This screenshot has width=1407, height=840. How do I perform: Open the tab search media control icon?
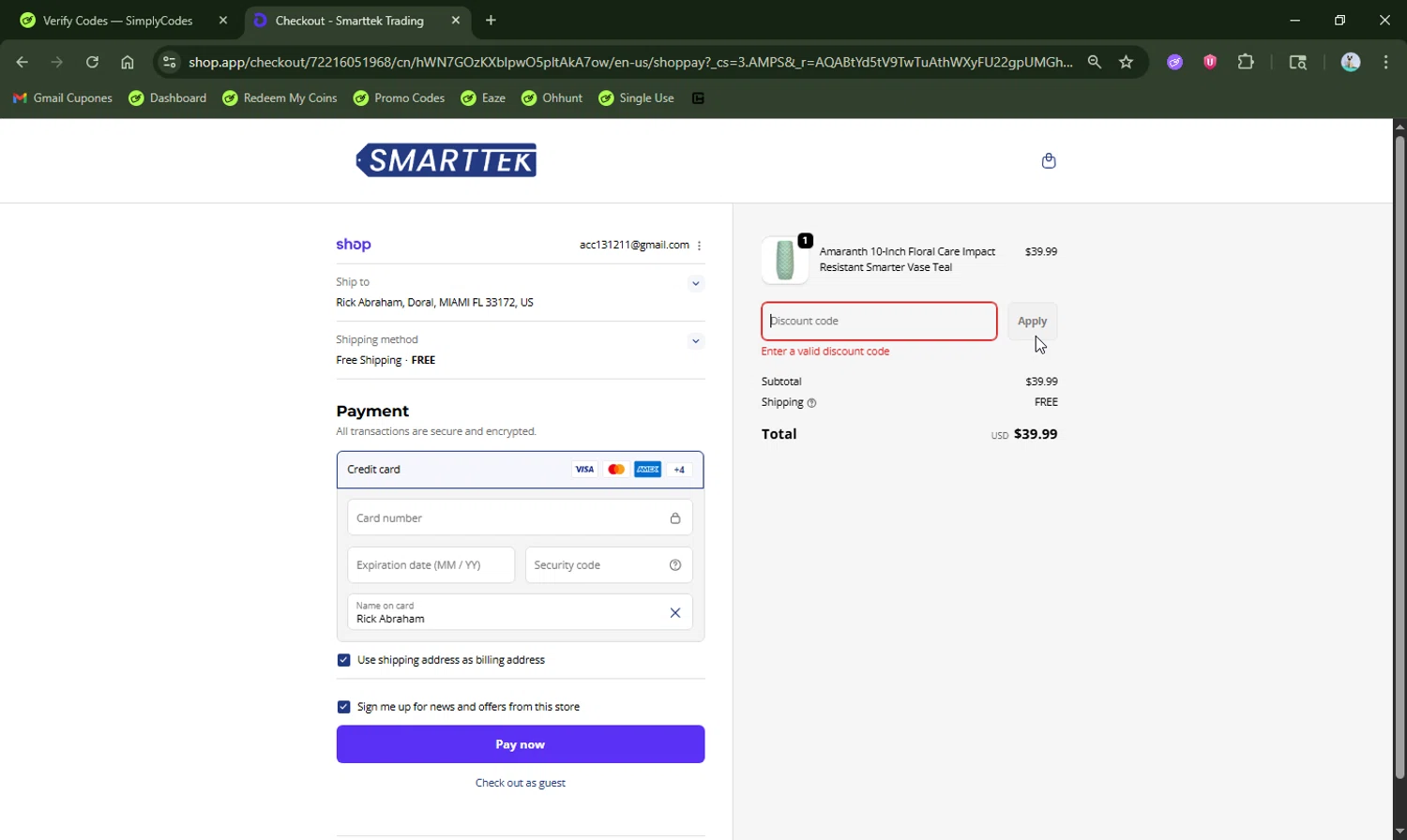click(1298, 62)
